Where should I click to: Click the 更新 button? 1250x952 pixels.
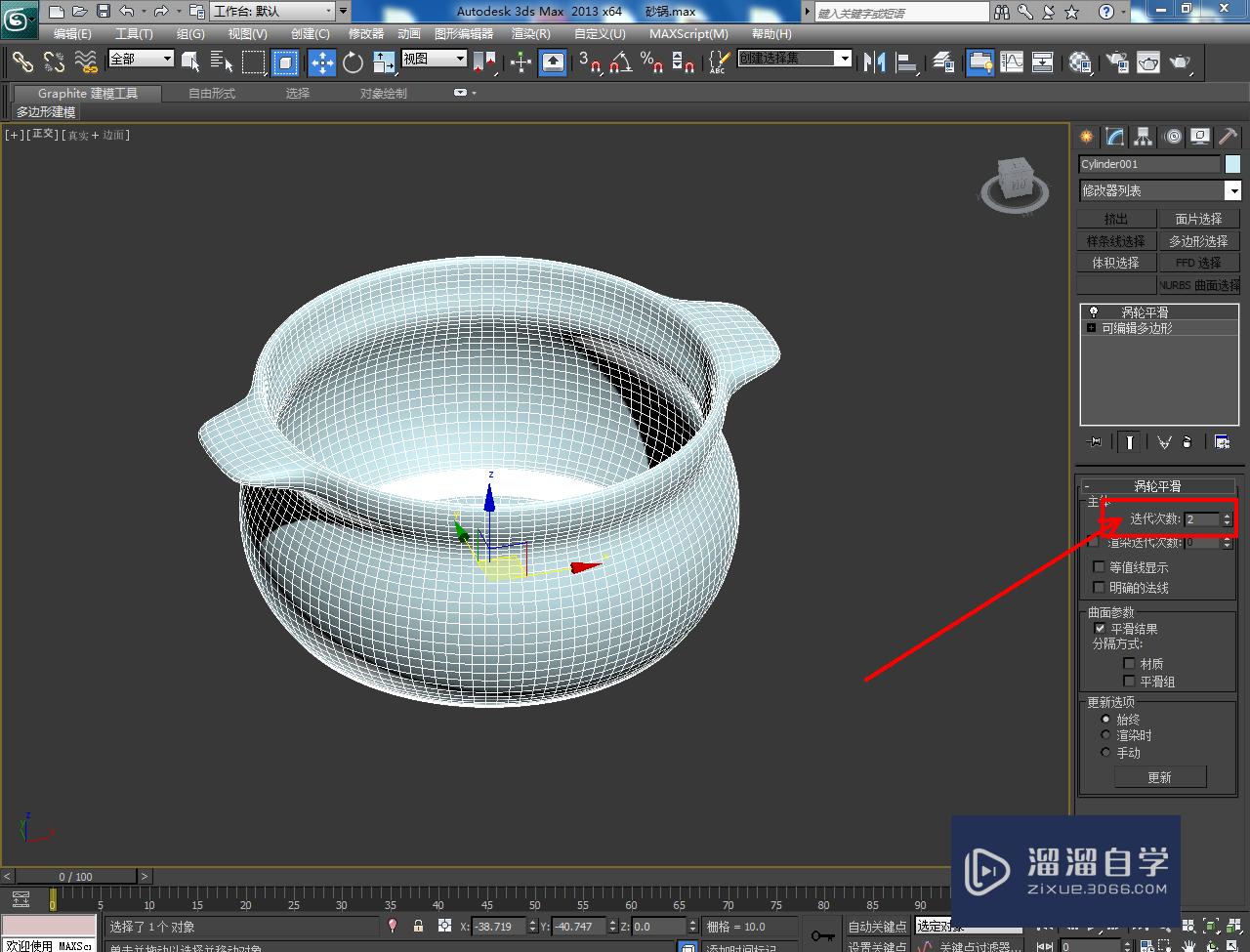click(x=1160, y=777)
